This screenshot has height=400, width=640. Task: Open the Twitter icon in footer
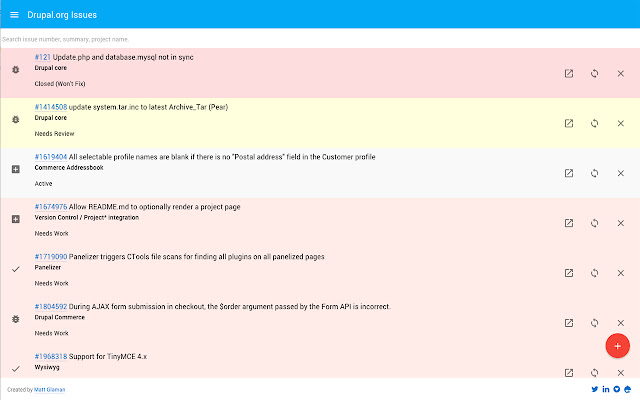click(595, 389)
